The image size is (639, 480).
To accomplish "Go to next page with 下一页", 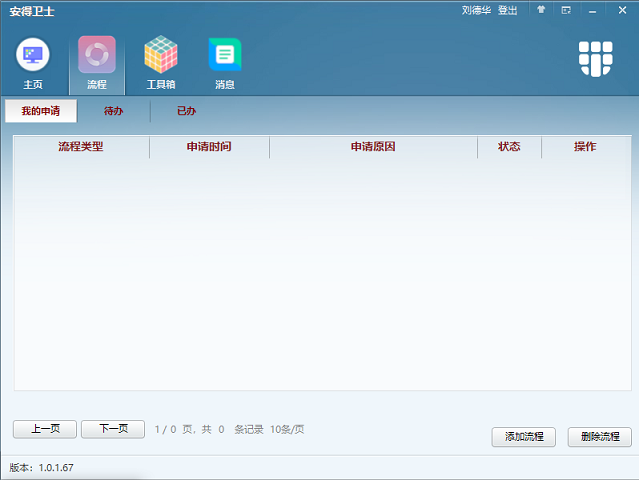I will (x=113, y=429).
